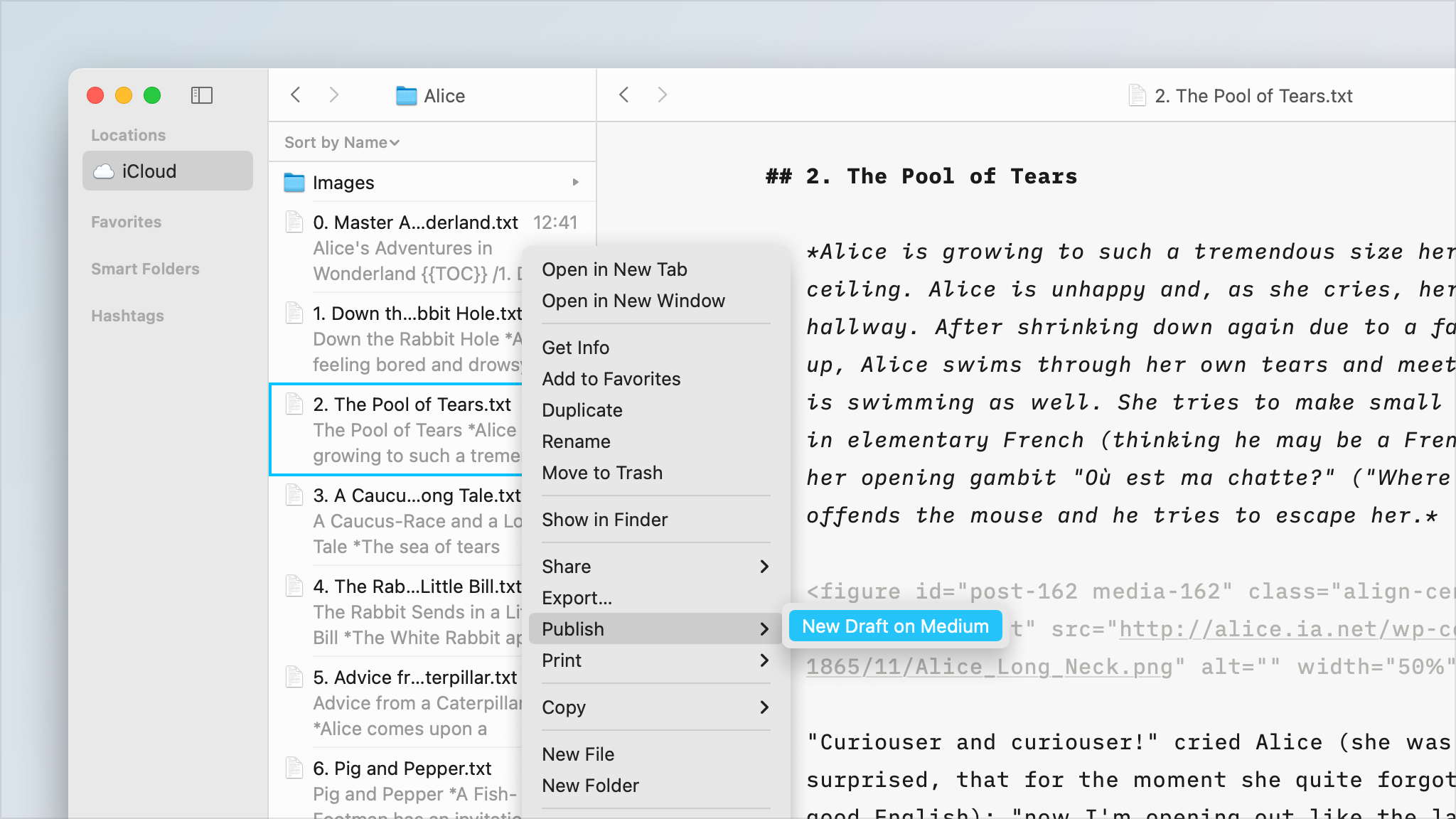Screen dimensions: 1456x819
Task: Click the iCloud cloud icon
Action: [105, 171]
